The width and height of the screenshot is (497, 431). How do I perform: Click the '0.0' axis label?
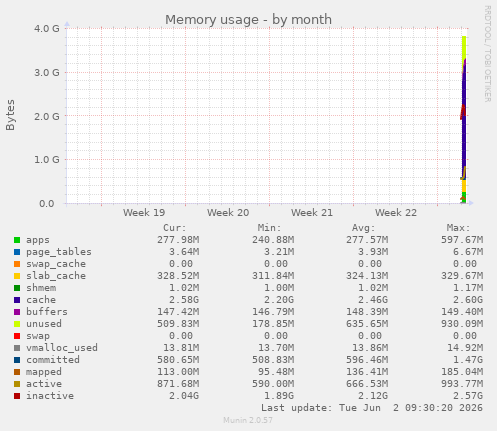(x=47, y=203)
